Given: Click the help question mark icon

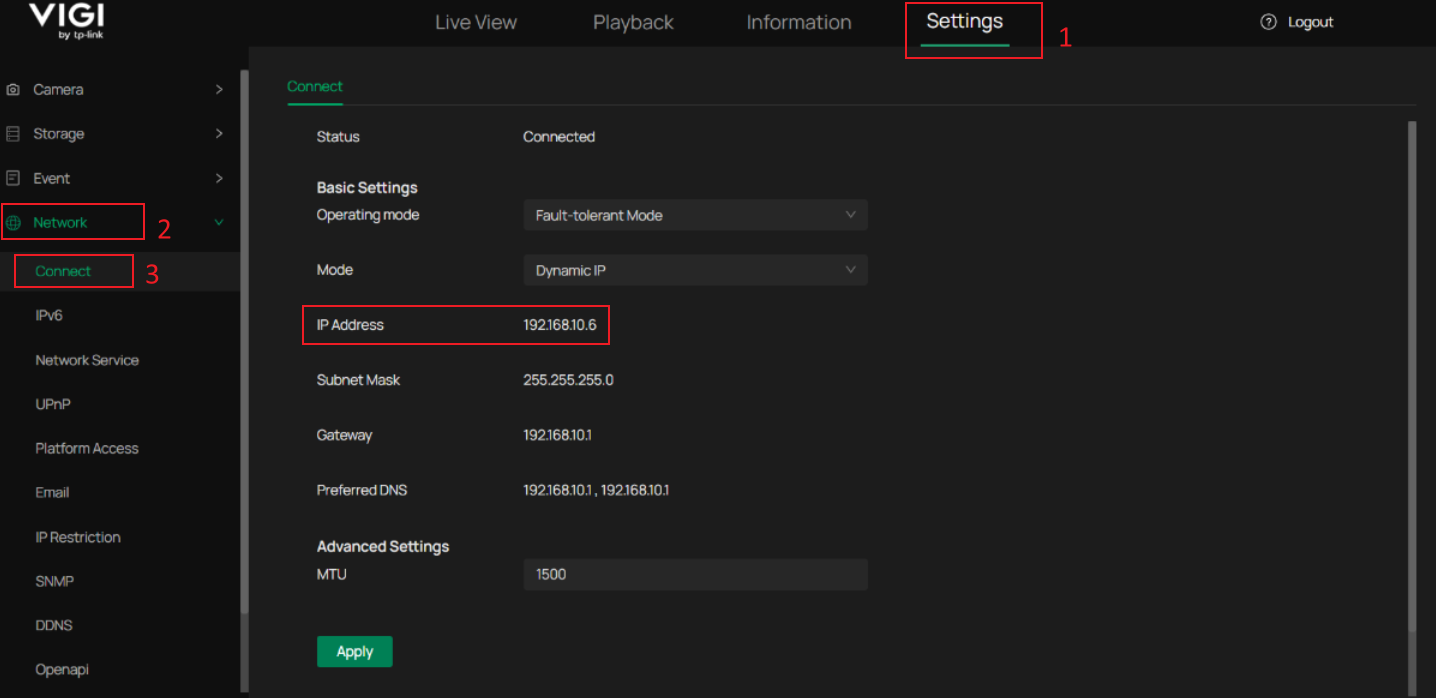Looking at the screenshot, I should click(x=1269, y=22).
